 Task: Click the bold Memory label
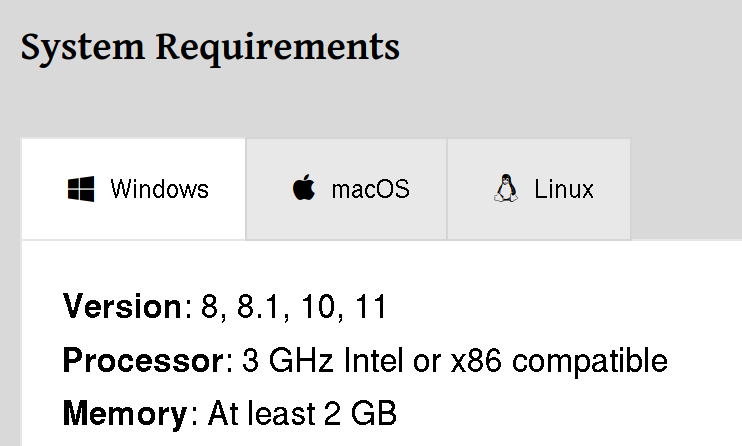tap(124, 412)
